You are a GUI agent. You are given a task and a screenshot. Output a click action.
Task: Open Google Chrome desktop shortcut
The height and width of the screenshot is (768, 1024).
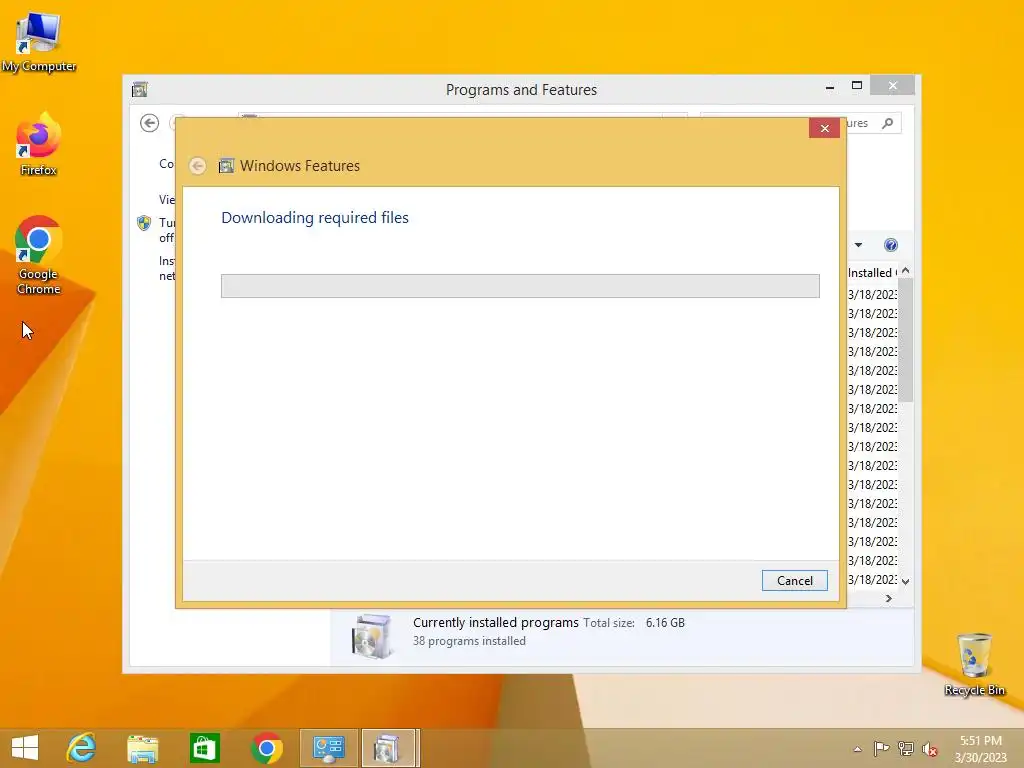(39, 255)
